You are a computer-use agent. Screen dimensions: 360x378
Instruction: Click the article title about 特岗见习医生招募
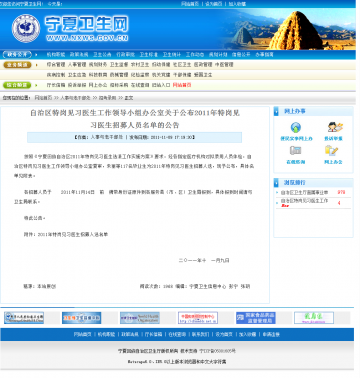(x=135, y=119)
